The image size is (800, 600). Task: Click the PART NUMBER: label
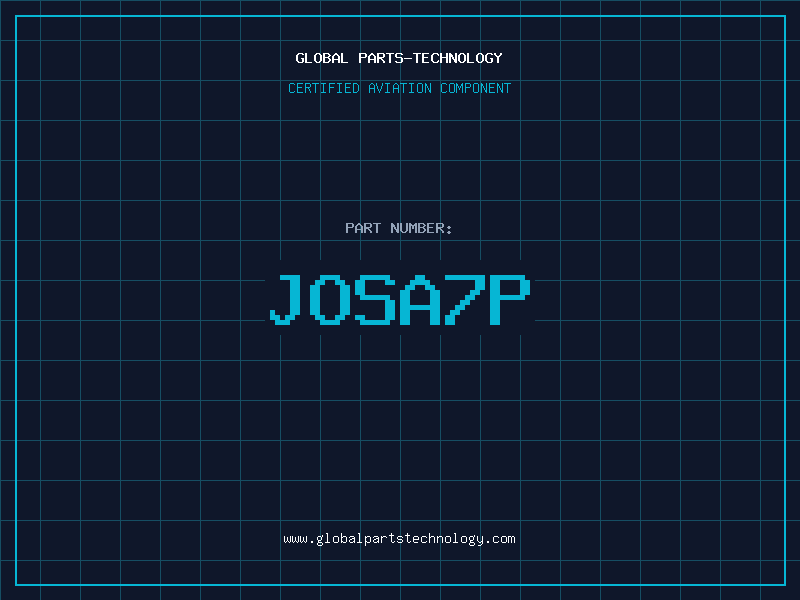[x=398, y=228]
